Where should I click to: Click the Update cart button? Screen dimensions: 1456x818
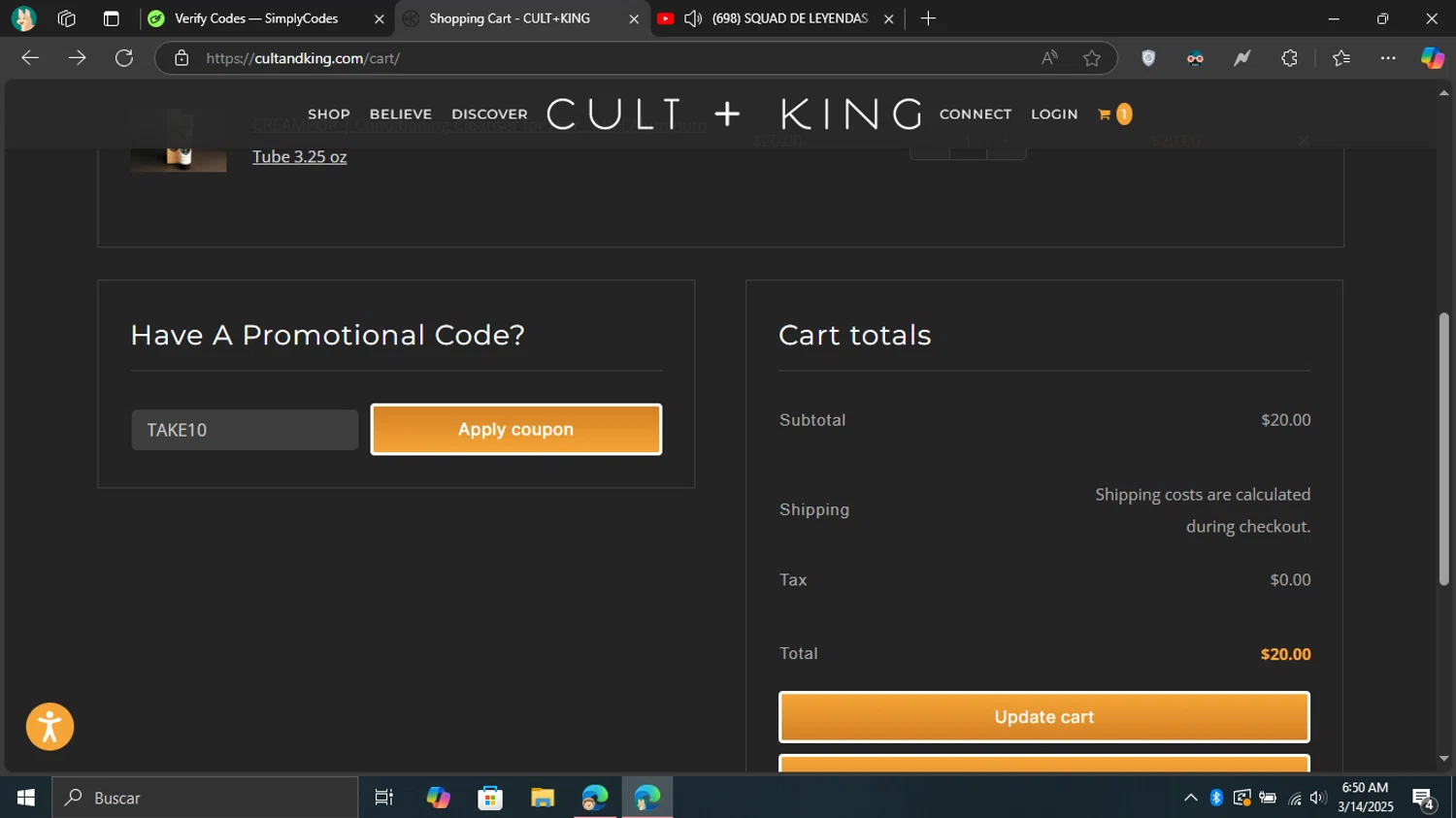[x=1044, y=717]
